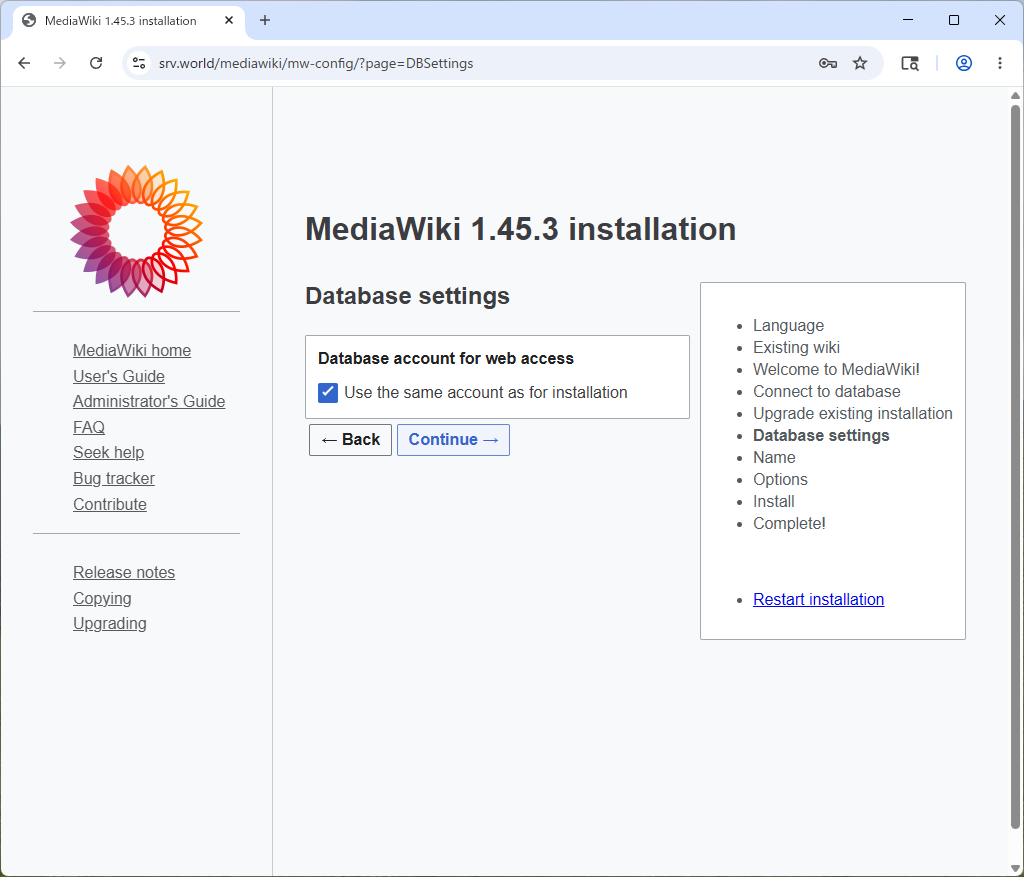The image size is (1024, 877).
Task: Click the vertical page scrollbar
Action: point(1015,467)
